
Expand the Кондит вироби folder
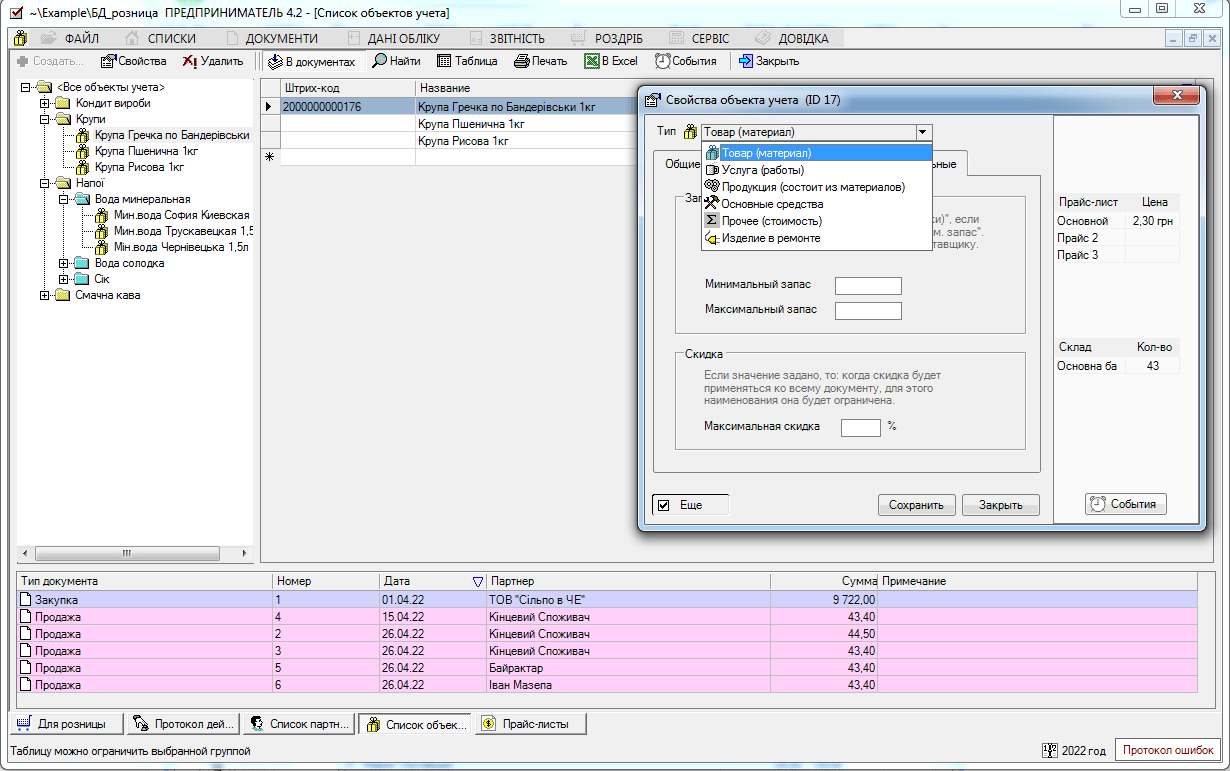click(x=44, y=103)
